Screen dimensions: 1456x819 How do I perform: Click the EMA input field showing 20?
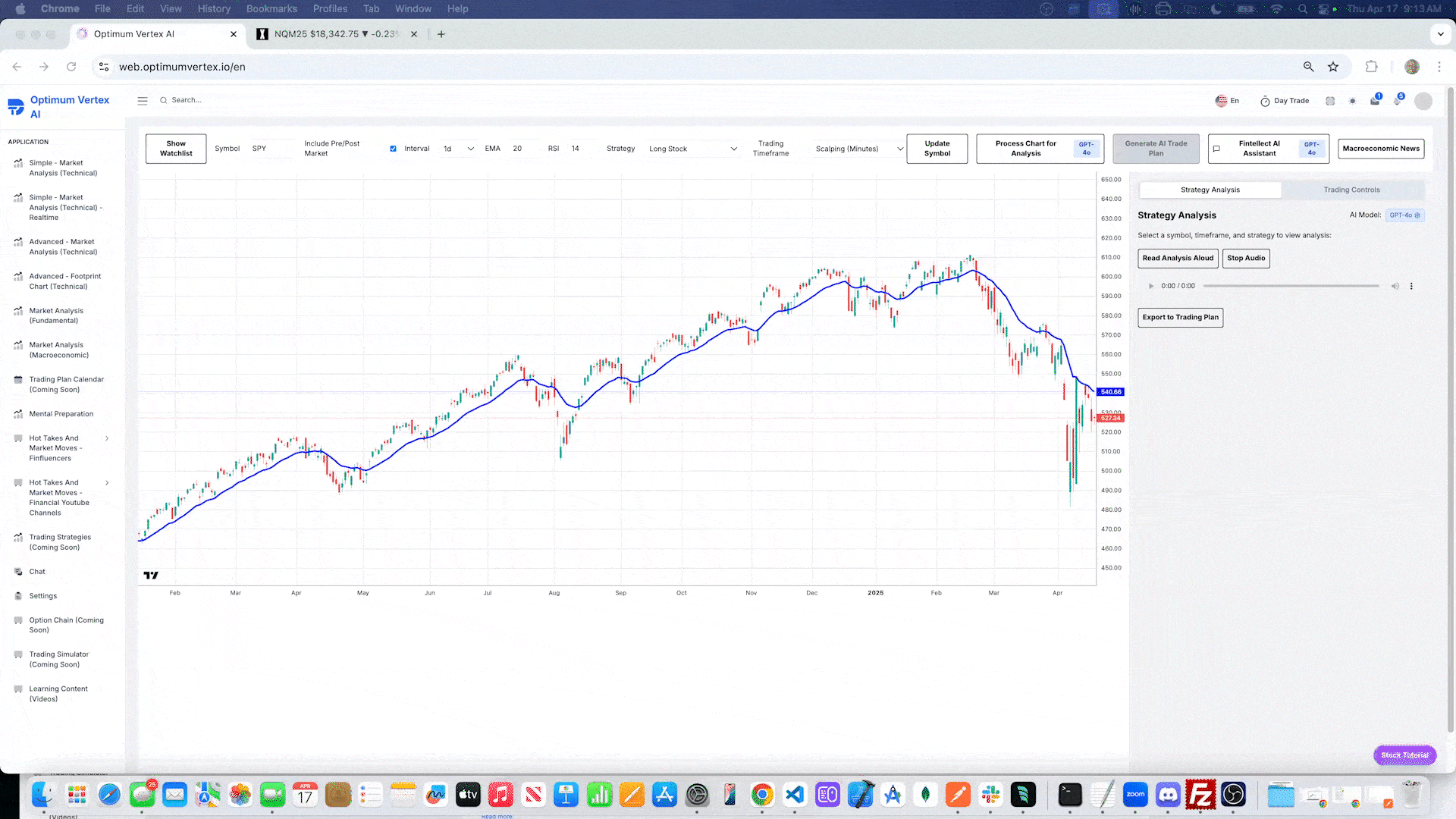pyautogui.click(x=524, y=149)
